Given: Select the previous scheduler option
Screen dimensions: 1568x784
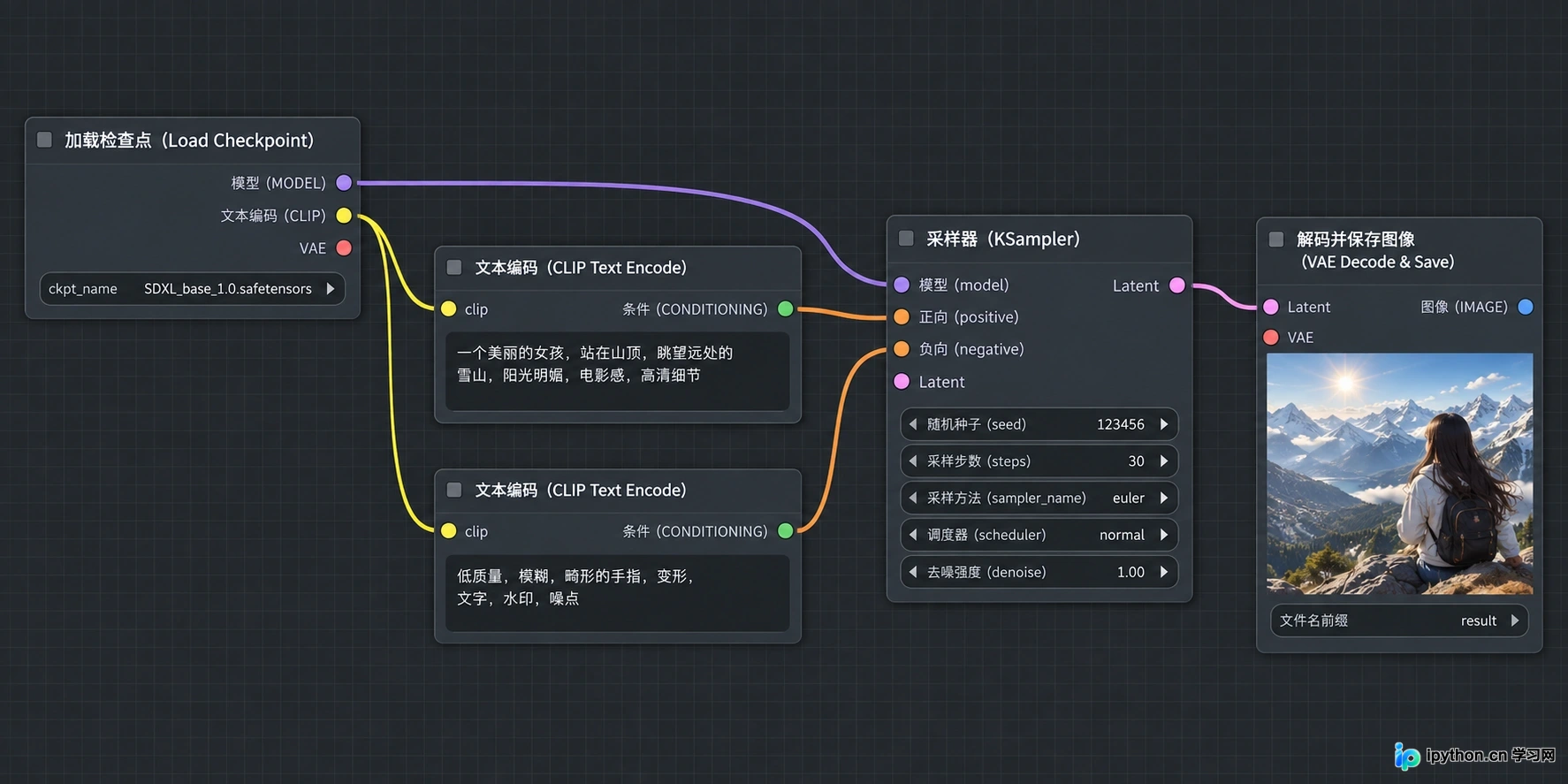Looking at the screenshot, I should click(x=913, y=535).
